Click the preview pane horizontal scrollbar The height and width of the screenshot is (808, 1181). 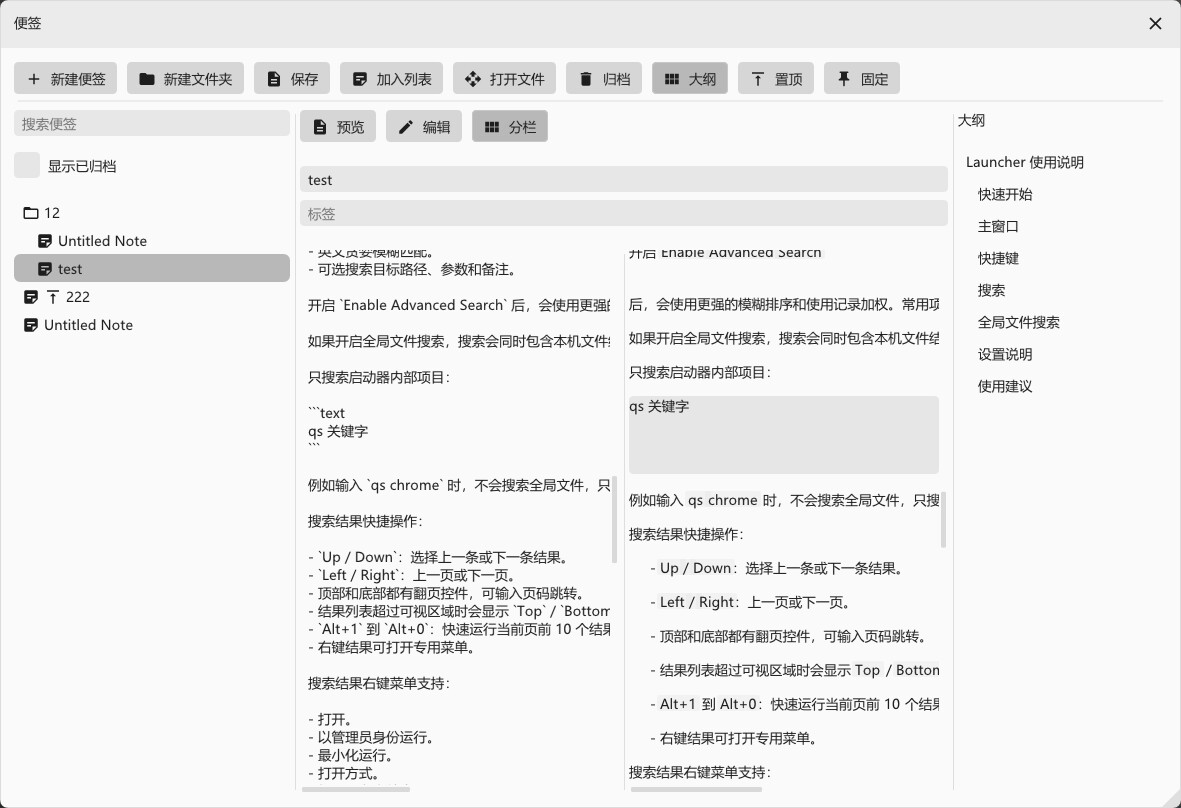coord(696,789)
